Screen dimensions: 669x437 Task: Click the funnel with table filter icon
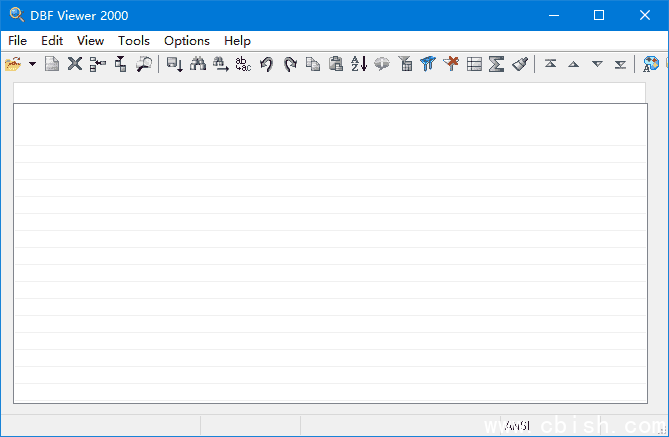405,64
